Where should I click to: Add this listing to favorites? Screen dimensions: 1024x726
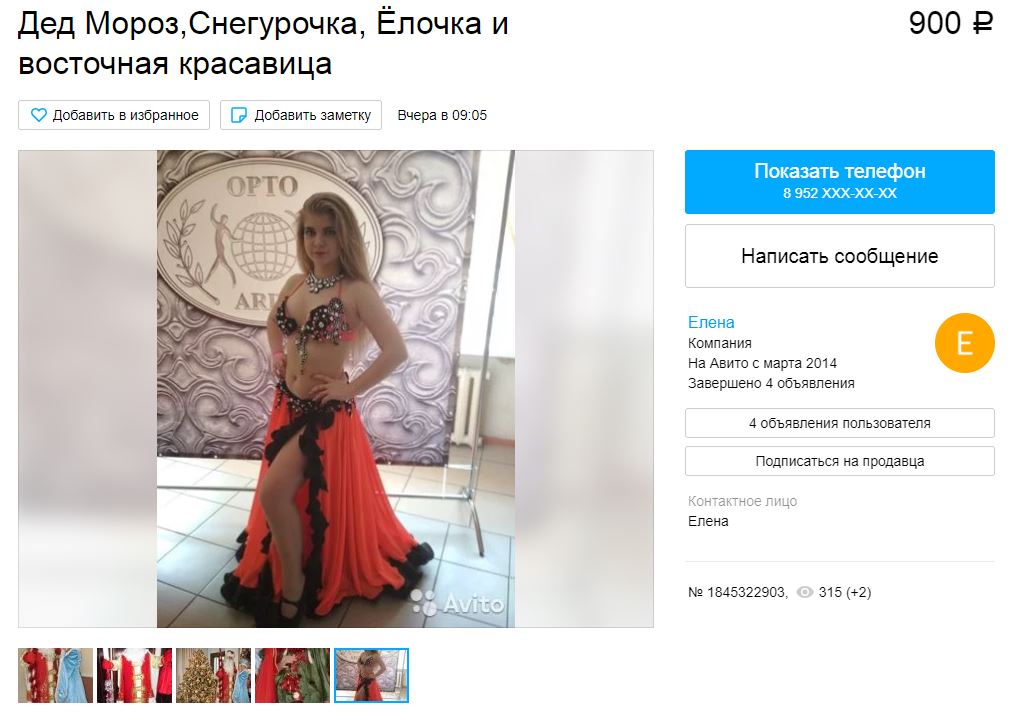tap(114, 115)
